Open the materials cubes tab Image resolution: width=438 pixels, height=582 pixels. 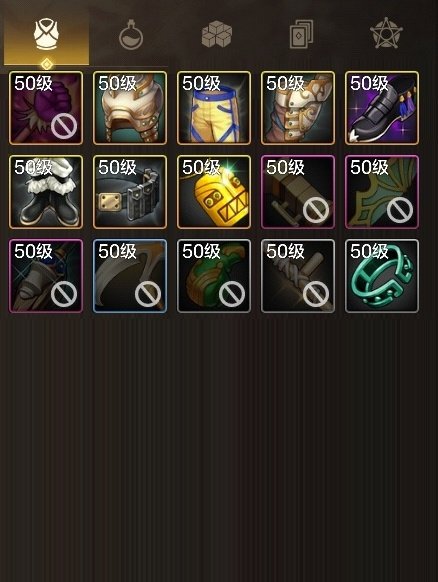217,35
